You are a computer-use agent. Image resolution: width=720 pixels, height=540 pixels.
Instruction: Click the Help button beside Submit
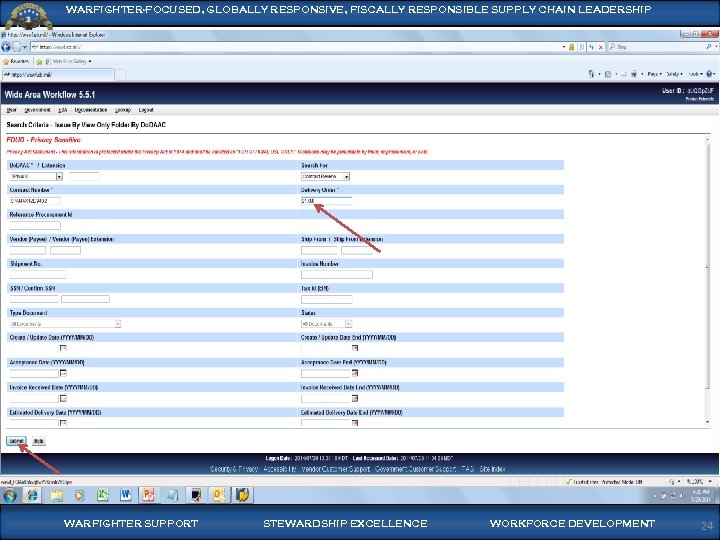point(39,441)
